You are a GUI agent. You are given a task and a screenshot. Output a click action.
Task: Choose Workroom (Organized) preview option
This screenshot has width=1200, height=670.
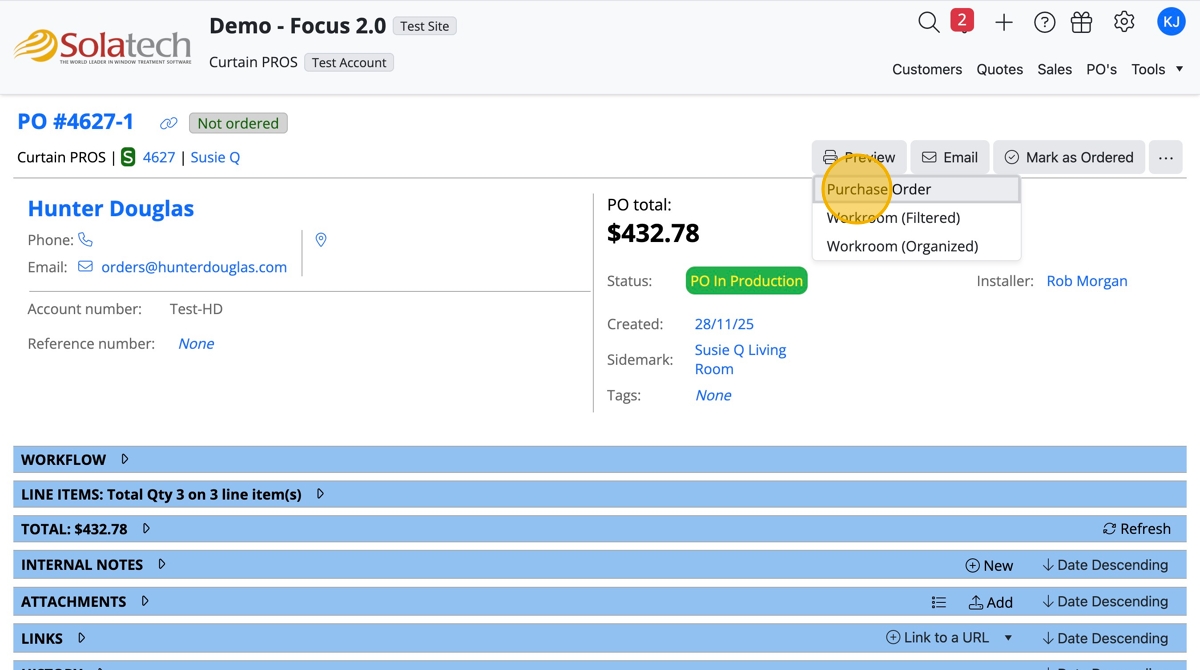pyautogui.click(x=902, y=246)
